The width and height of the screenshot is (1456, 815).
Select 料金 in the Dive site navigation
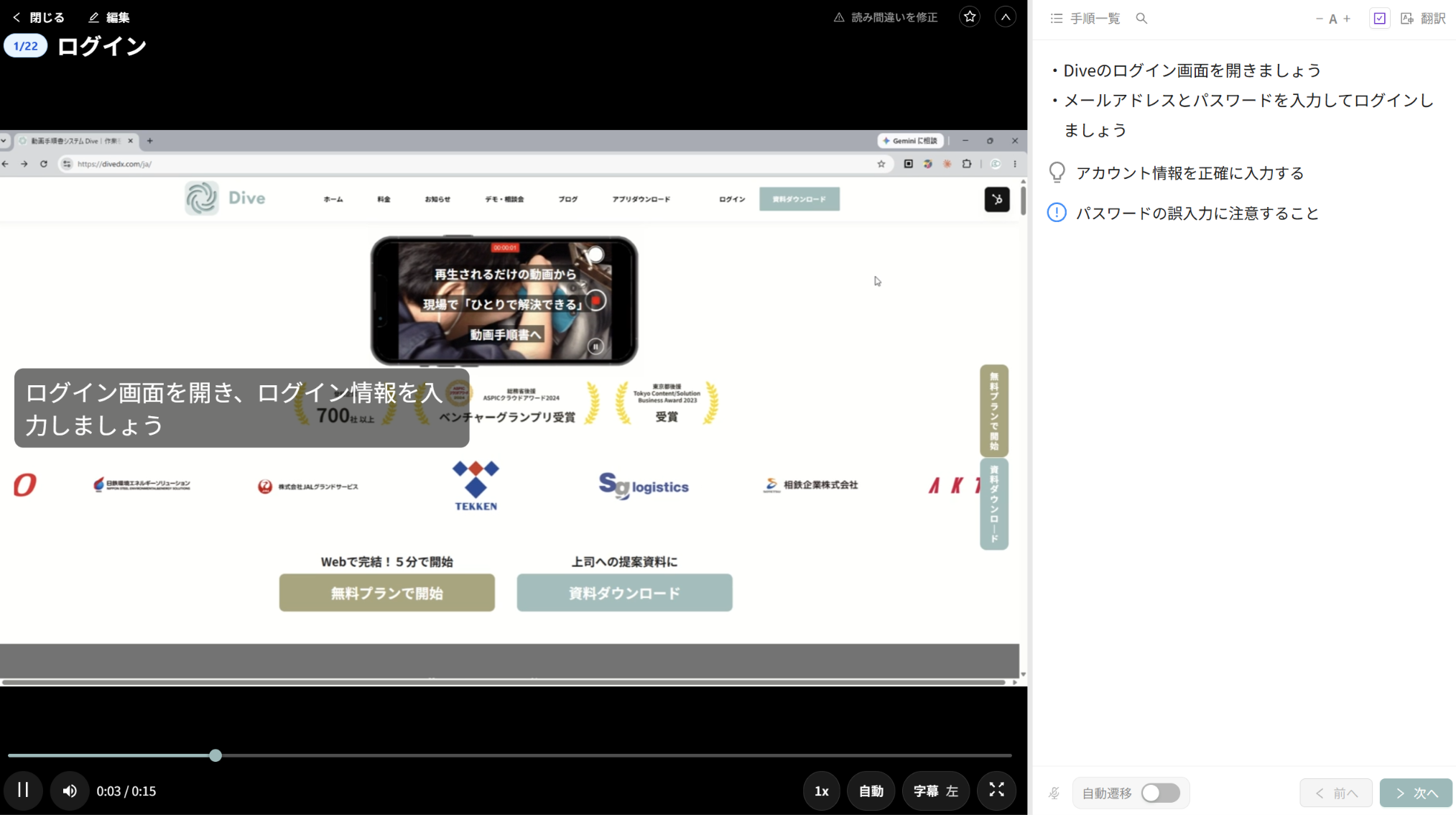pos(384,199)
